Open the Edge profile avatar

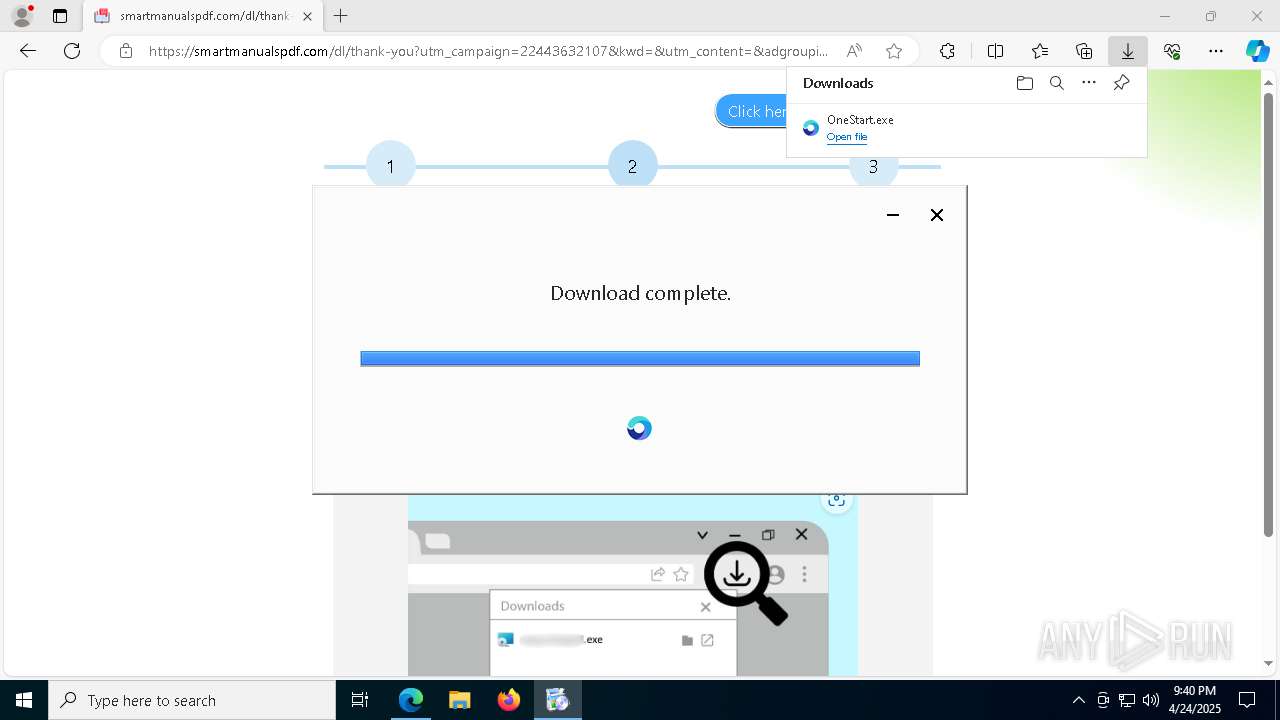click(x=22, y=16)
